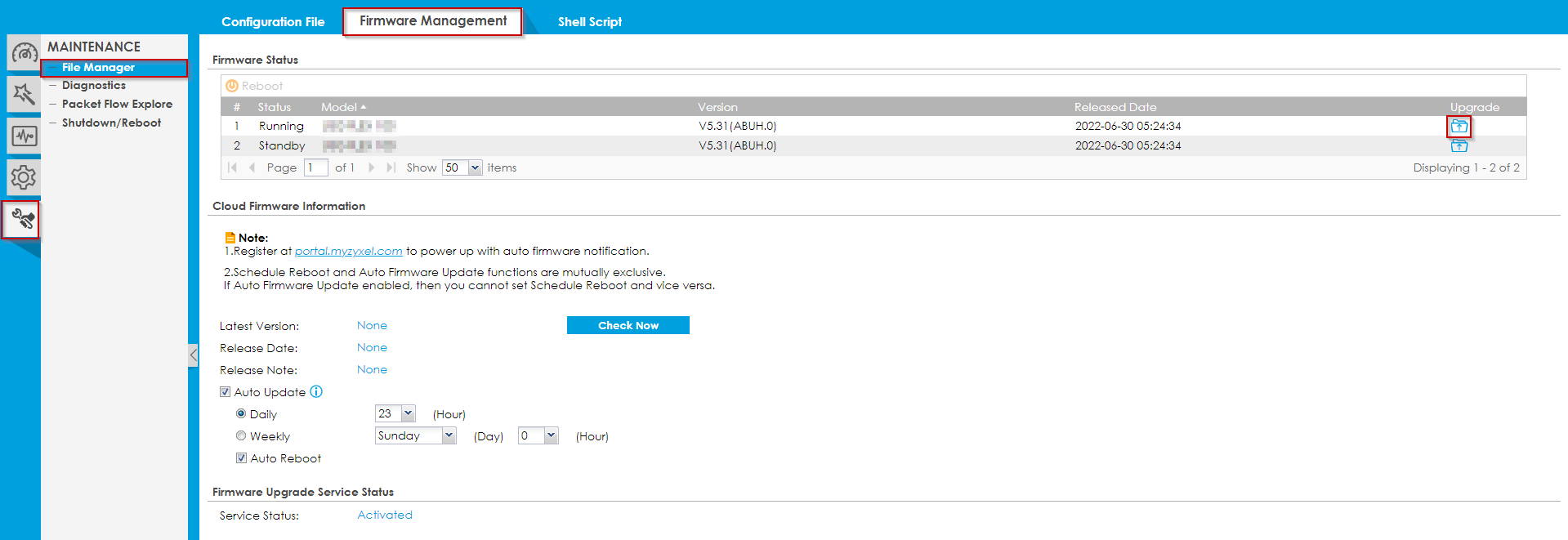Open the Maintenance tools icon
1568x540 pixels.
21,220
